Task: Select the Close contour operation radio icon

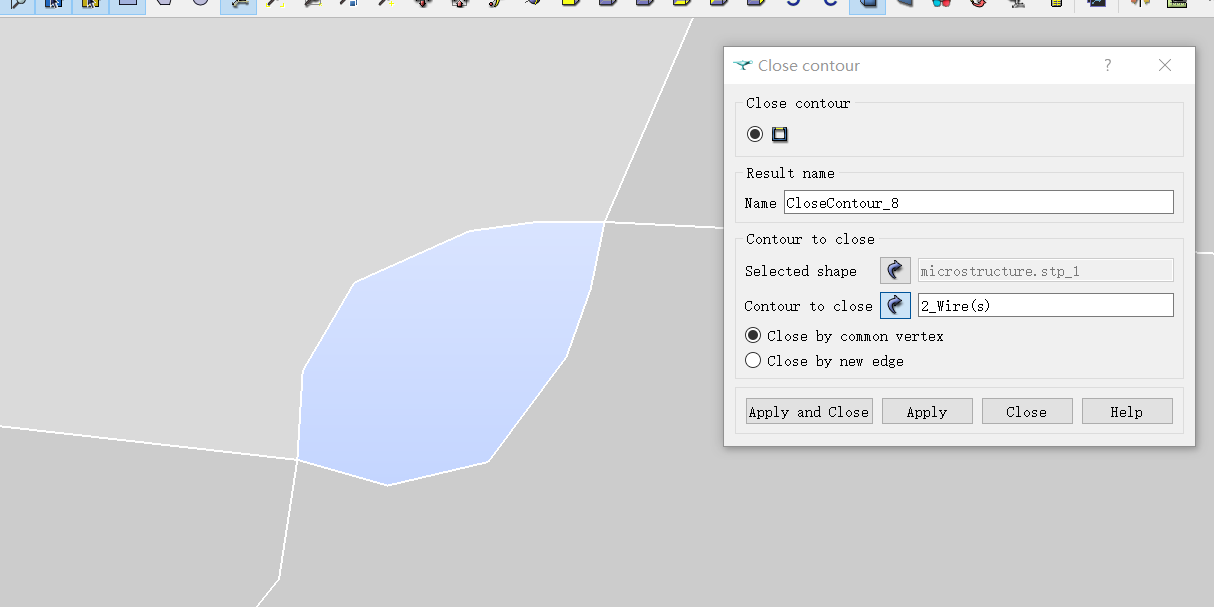Action: pos(755,134)
